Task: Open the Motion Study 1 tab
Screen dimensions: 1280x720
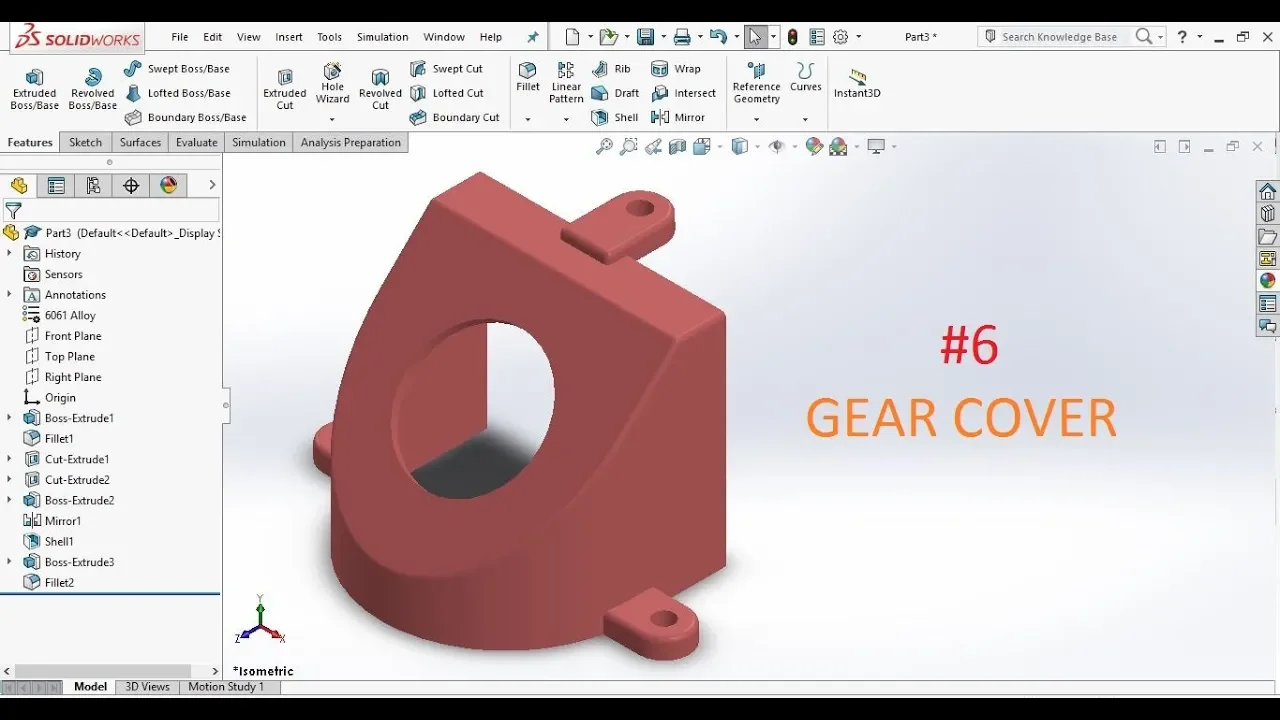Action: point(226,687)
